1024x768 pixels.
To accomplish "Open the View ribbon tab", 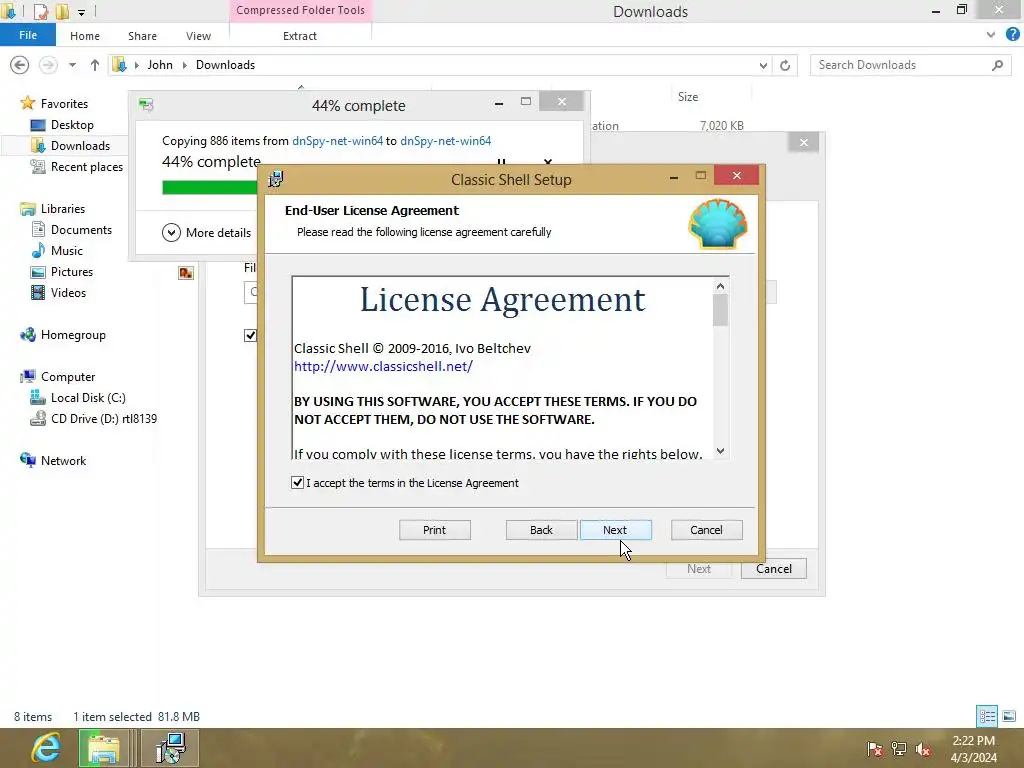I will point(198,36).
